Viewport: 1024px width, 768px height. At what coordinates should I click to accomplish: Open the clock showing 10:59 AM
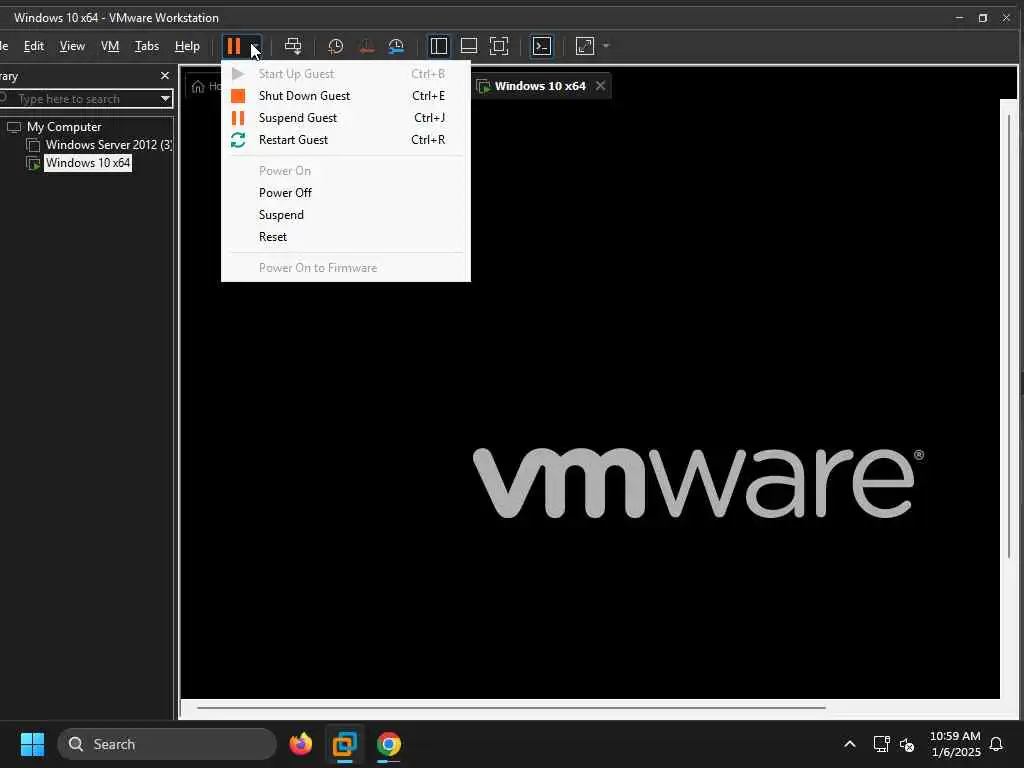click(955, 744)
